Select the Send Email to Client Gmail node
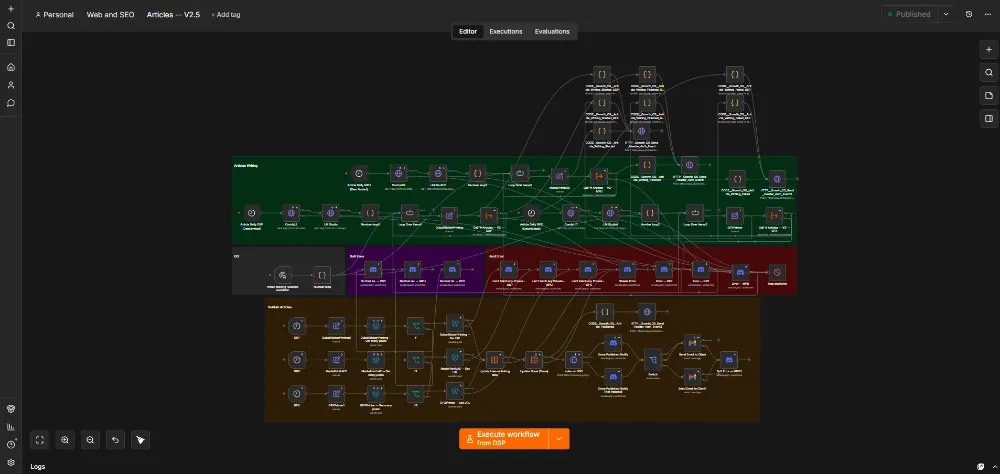 (692, 343)
